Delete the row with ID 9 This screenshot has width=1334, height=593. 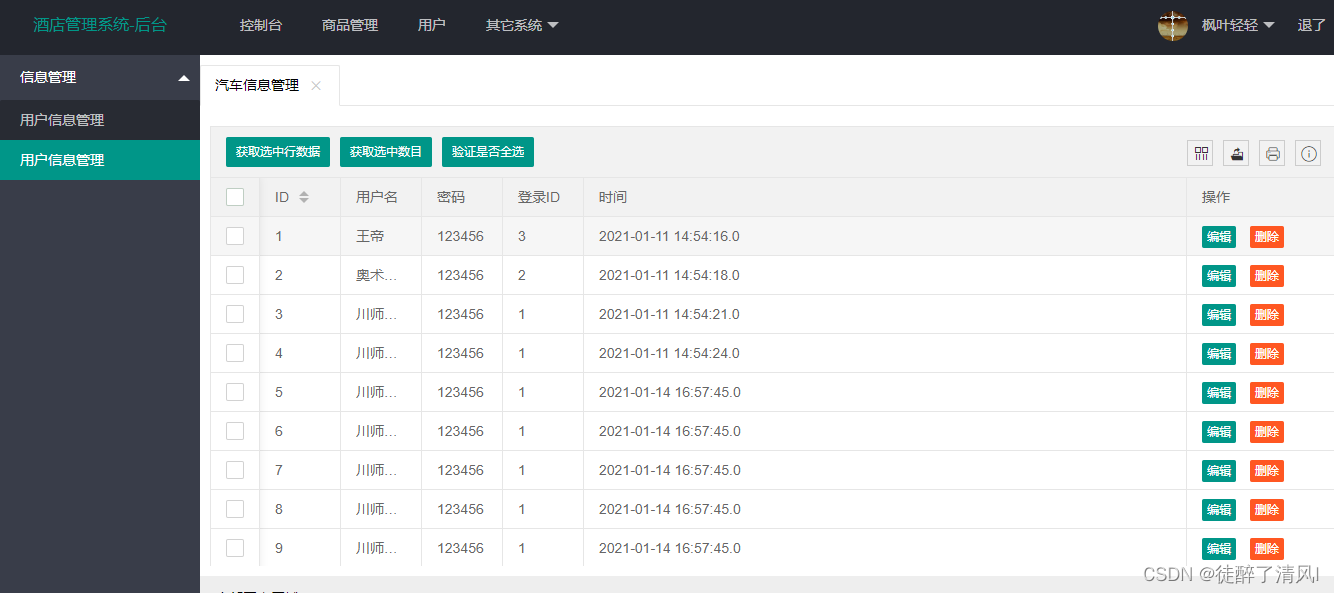point(1267,549)
